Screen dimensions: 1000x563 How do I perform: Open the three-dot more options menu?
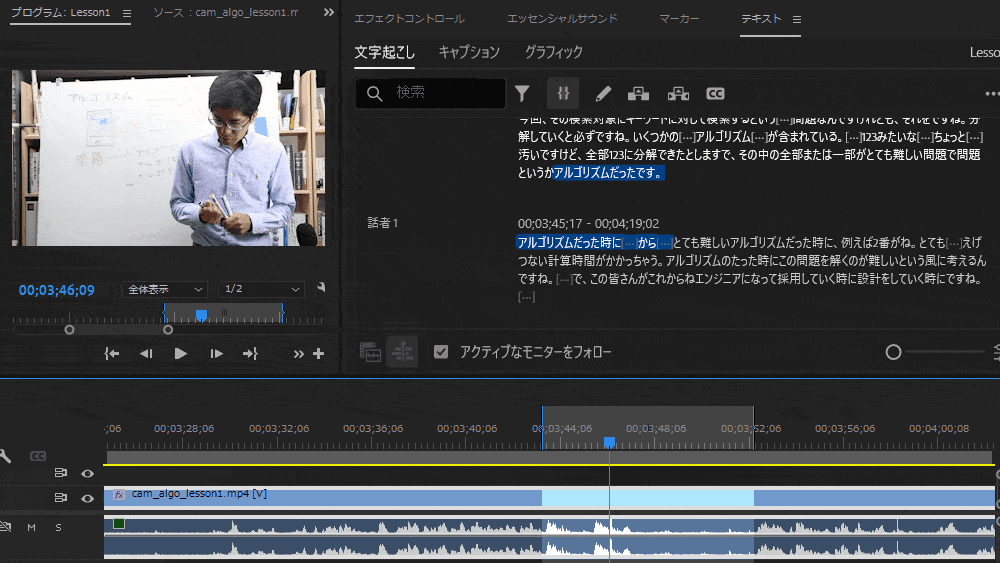(x=992, y=94)
